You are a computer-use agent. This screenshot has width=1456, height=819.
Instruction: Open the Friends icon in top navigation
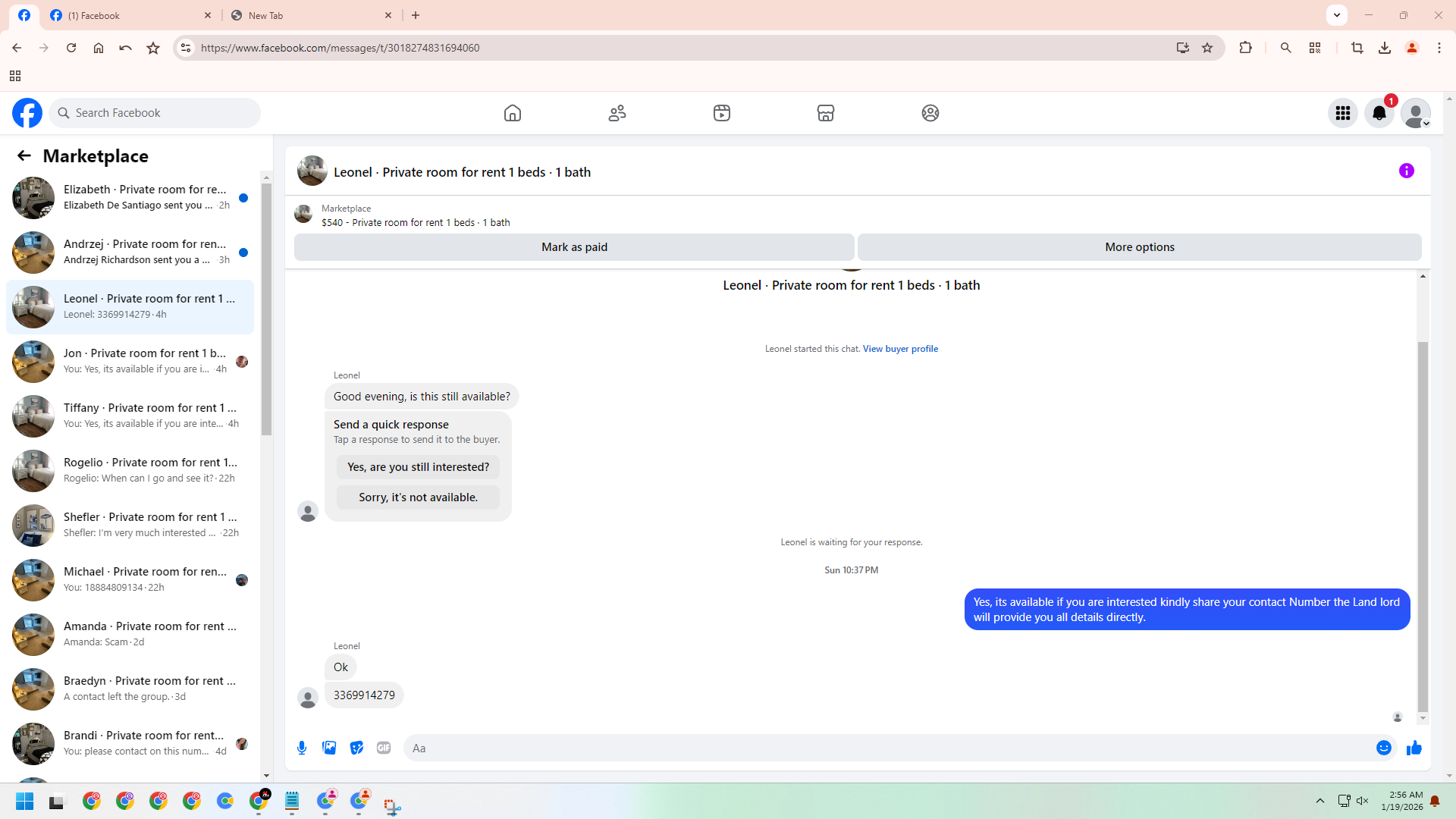(617, 113)
